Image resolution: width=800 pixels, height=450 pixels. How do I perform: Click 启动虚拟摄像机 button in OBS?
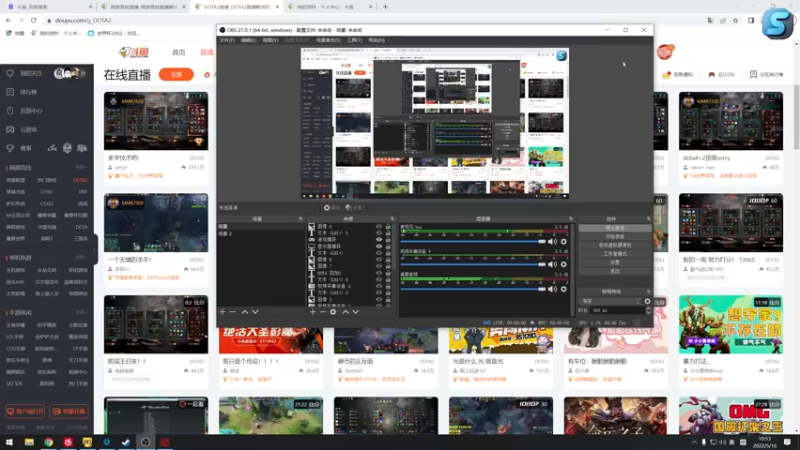tap(615, 245)
